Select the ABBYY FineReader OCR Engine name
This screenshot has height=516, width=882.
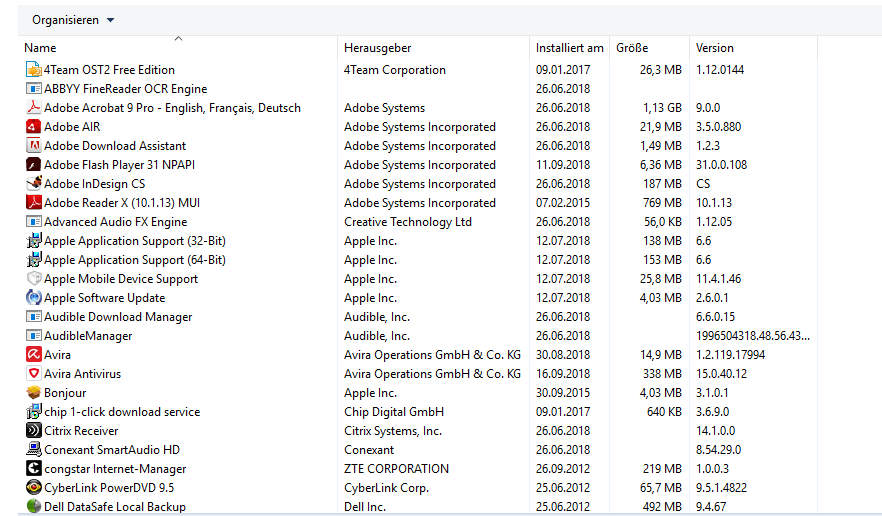pos(125,89)
